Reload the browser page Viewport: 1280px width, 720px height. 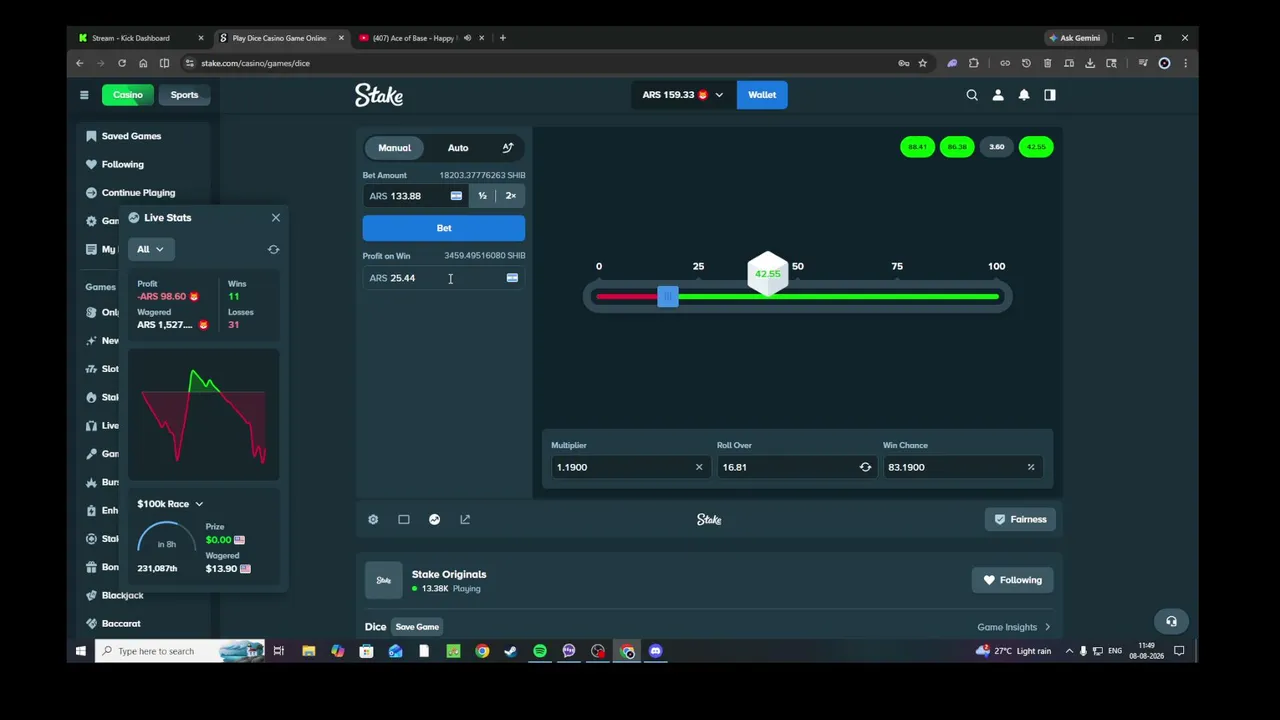(122, 63)
